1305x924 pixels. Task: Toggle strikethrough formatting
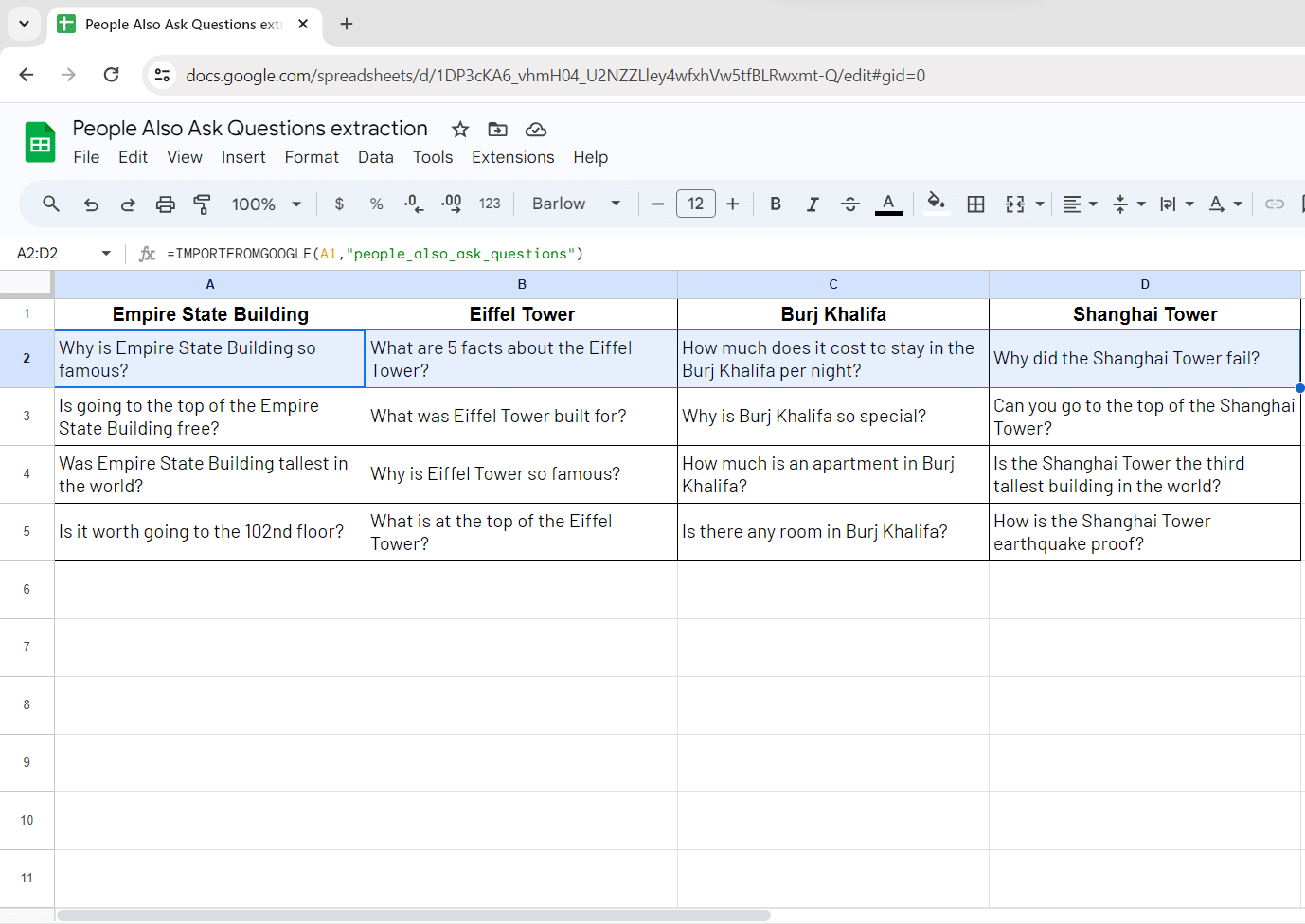pyautogui.click(x=850, y=204)
